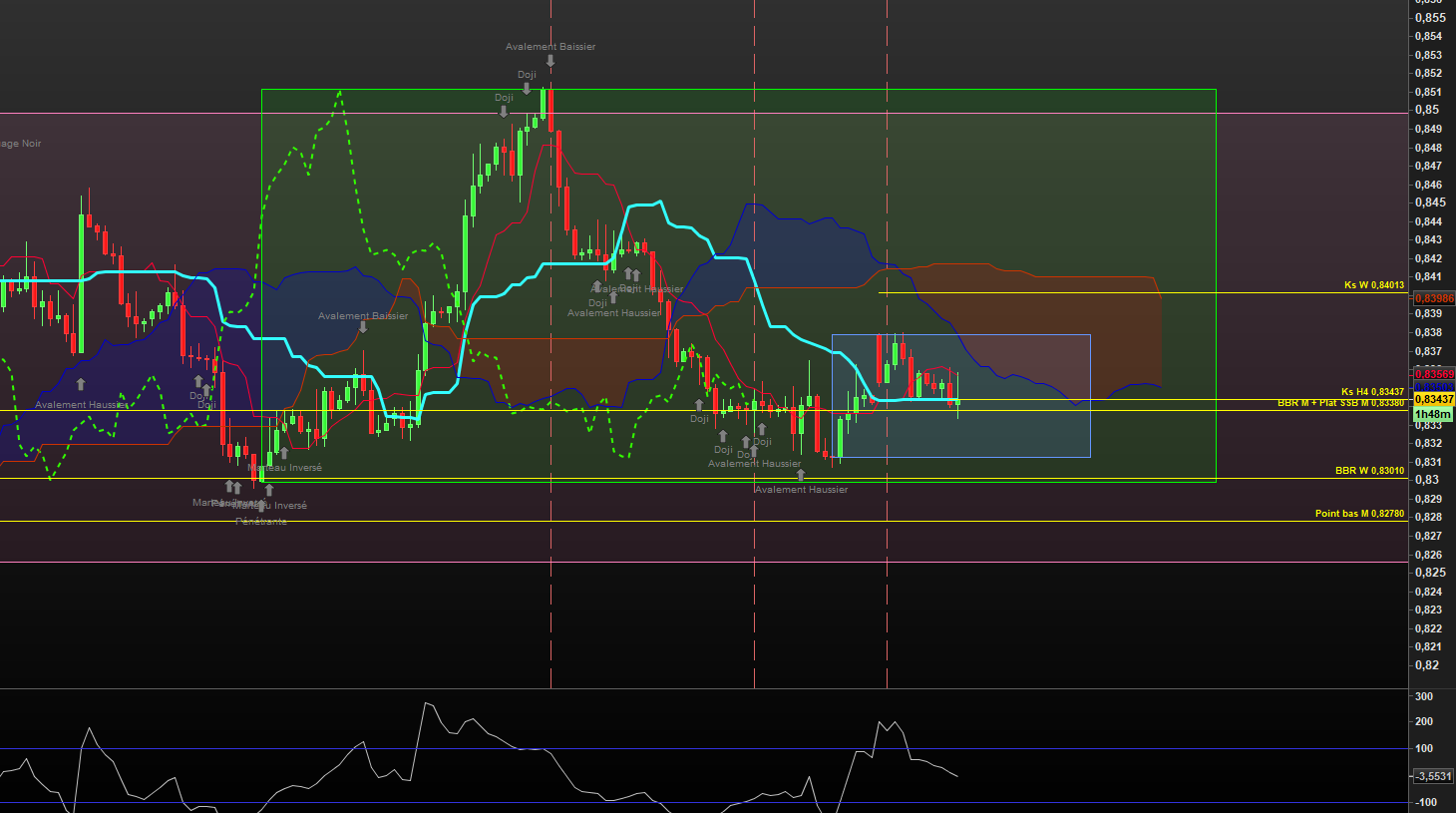Select the Ks W 0,84013 level label

pos(1373,285)
